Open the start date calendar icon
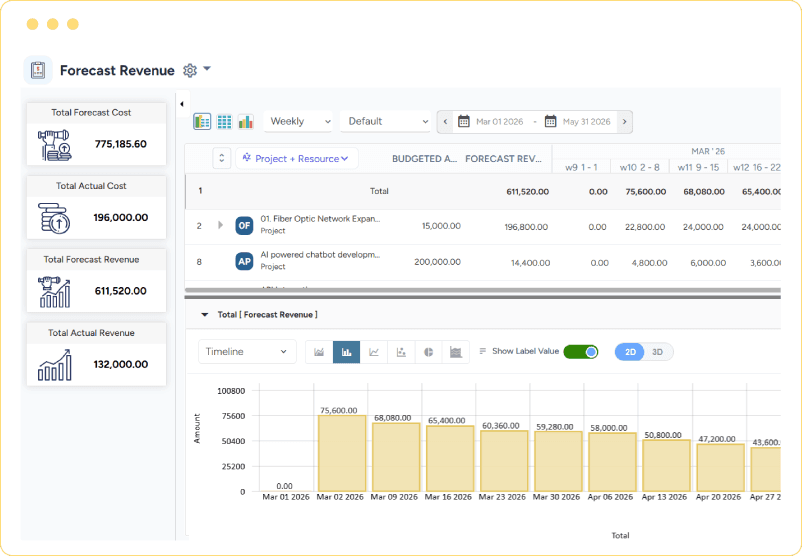Screen dimensions: 802x556 pyautogui.click(x=463, y=122)
